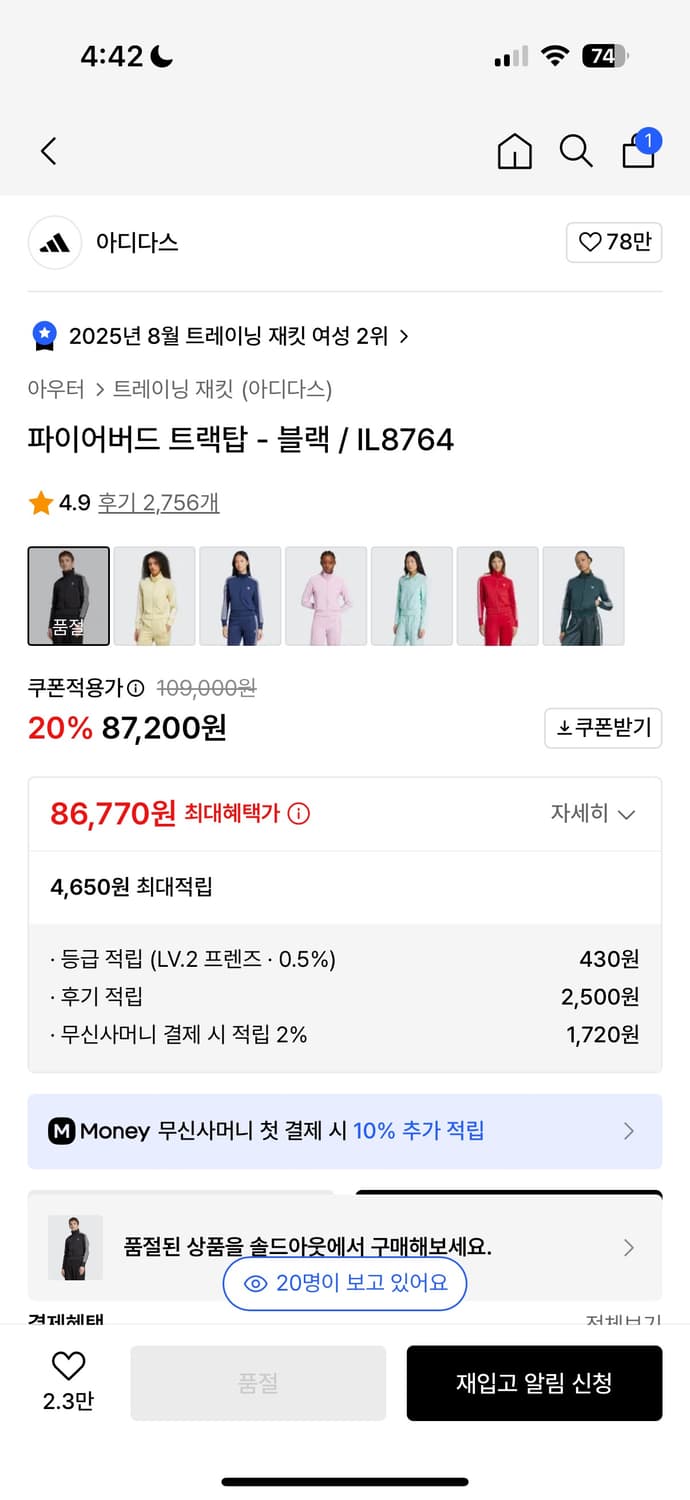This screenshot has height=1500, width=690.
Task: Open the Money 무신사머니 banner chevron
Action: coord(630,1131)
